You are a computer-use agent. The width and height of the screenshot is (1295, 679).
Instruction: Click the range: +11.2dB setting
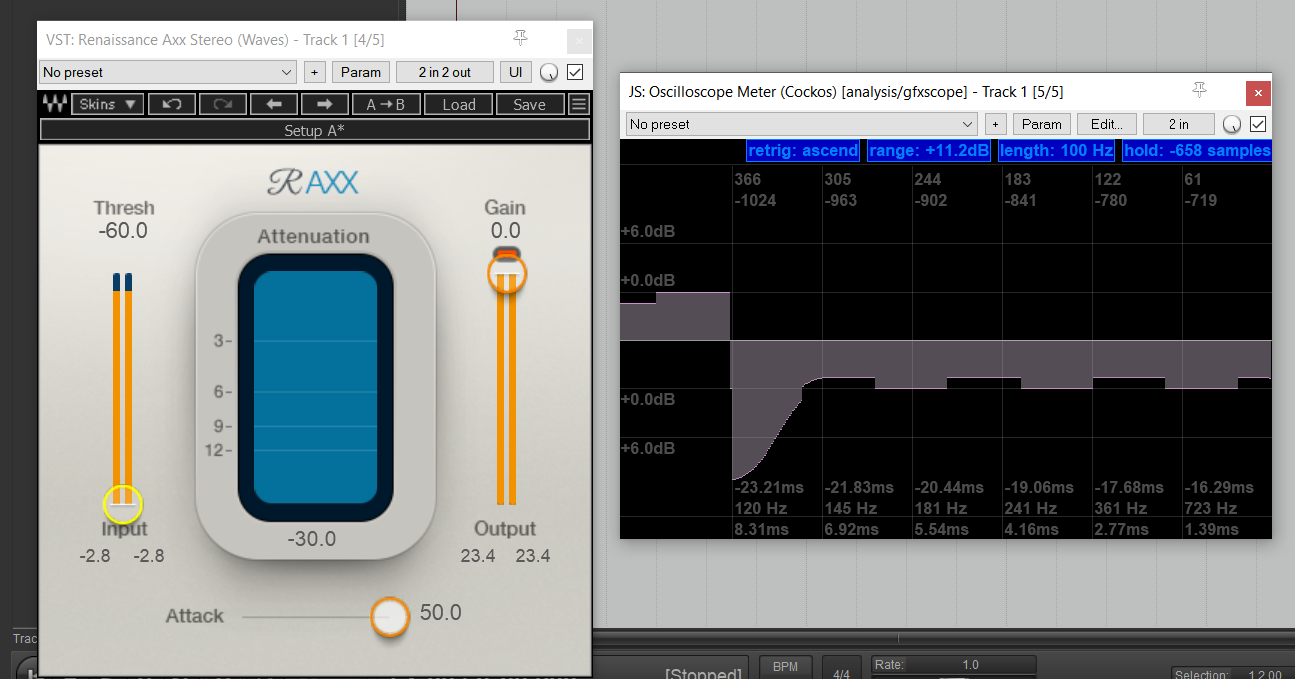pos(929,150)
